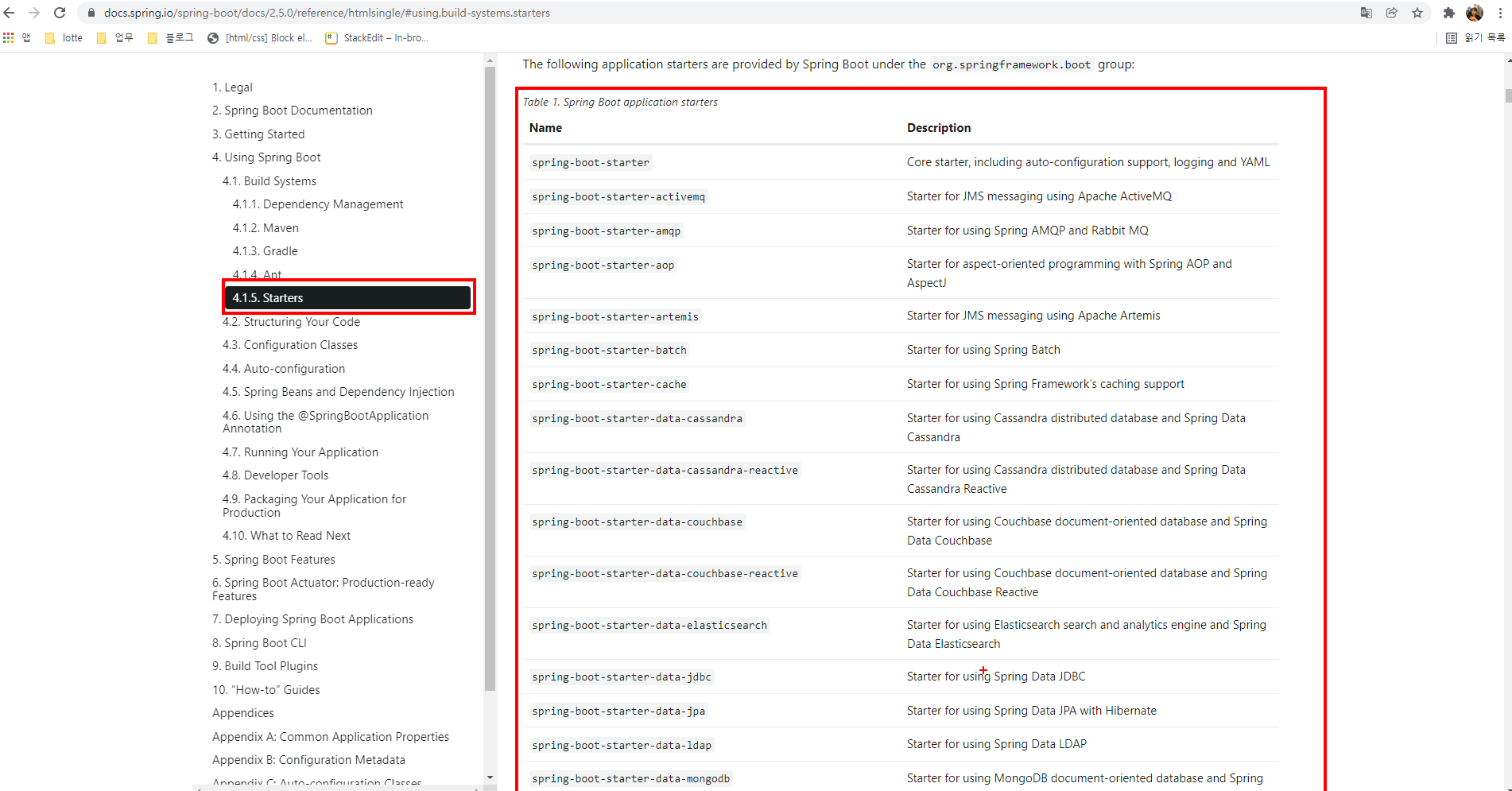This screenshot has width=1512, height=791.
Task: Open 4.4. Auto-configuration
Action: click(x=284, y=369)
